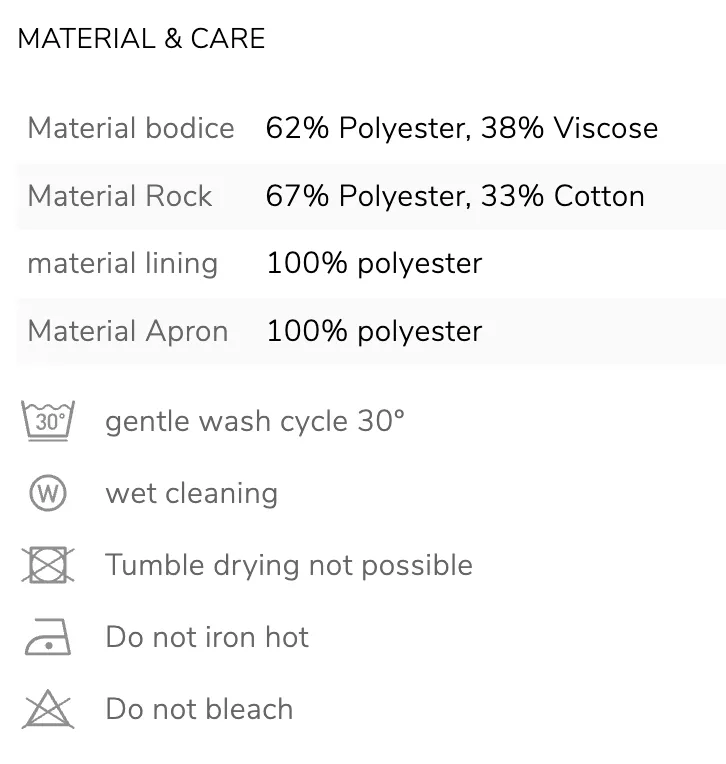Select the MATERIAL & CARE heading
Image resolution: width=726 pixels, height=764 pixels.
click(x=141, y=38)
